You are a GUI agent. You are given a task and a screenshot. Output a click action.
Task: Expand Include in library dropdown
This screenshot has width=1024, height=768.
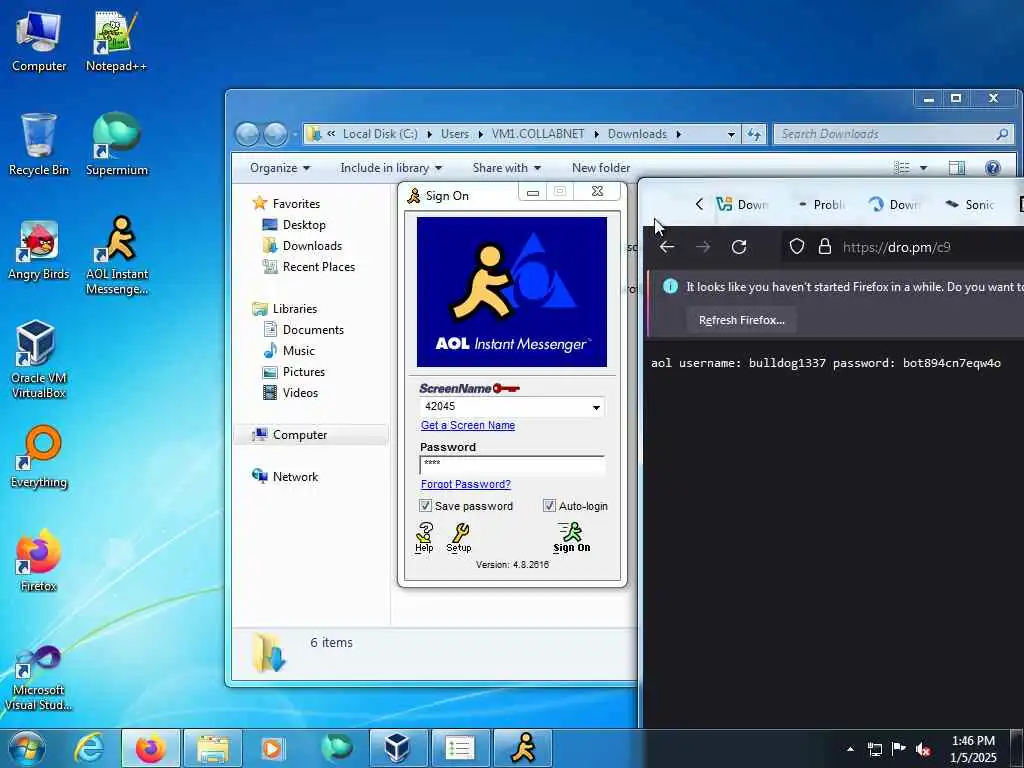[x=391, y=168]
